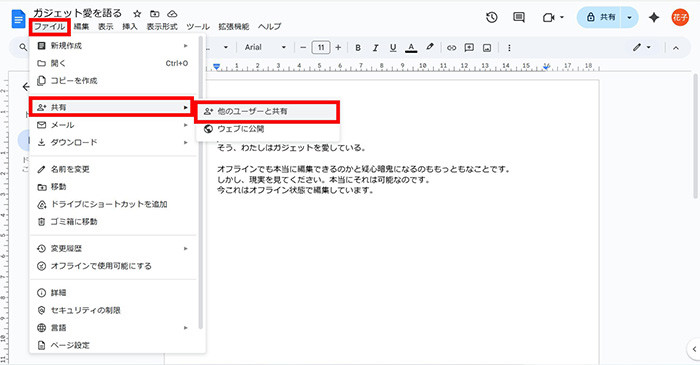Choose 名前を変更 in the file menu

click(x=113, y=169)
